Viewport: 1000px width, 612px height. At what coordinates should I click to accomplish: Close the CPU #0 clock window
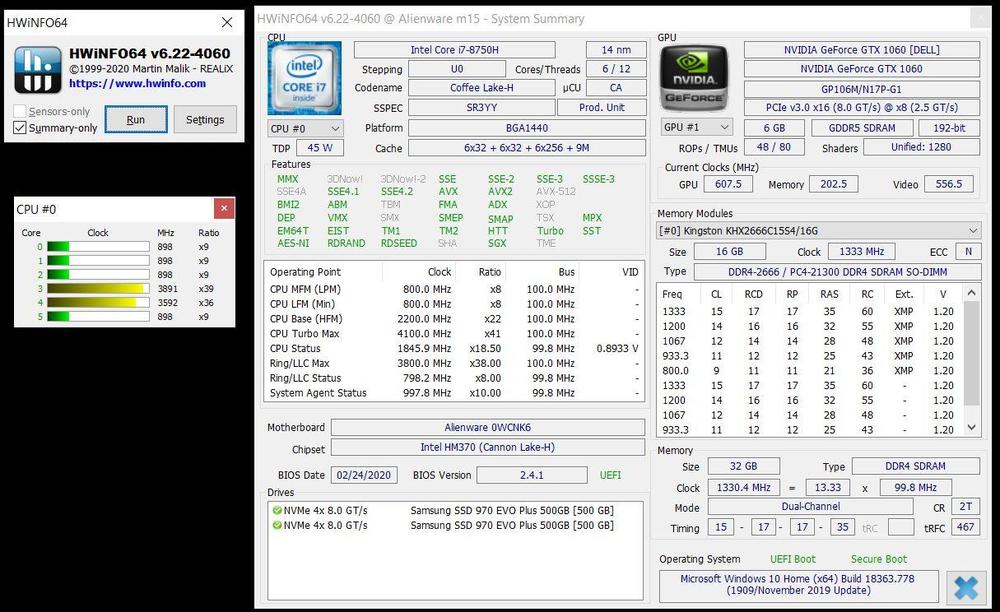[x=225, y=208]
